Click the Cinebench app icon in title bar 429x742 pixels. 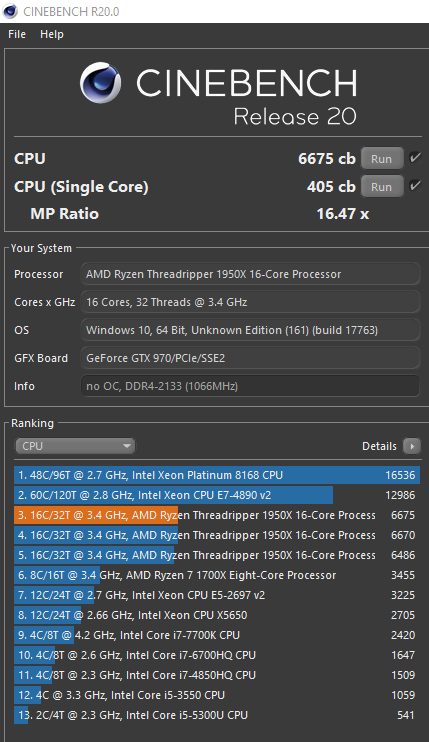point(9,11)
